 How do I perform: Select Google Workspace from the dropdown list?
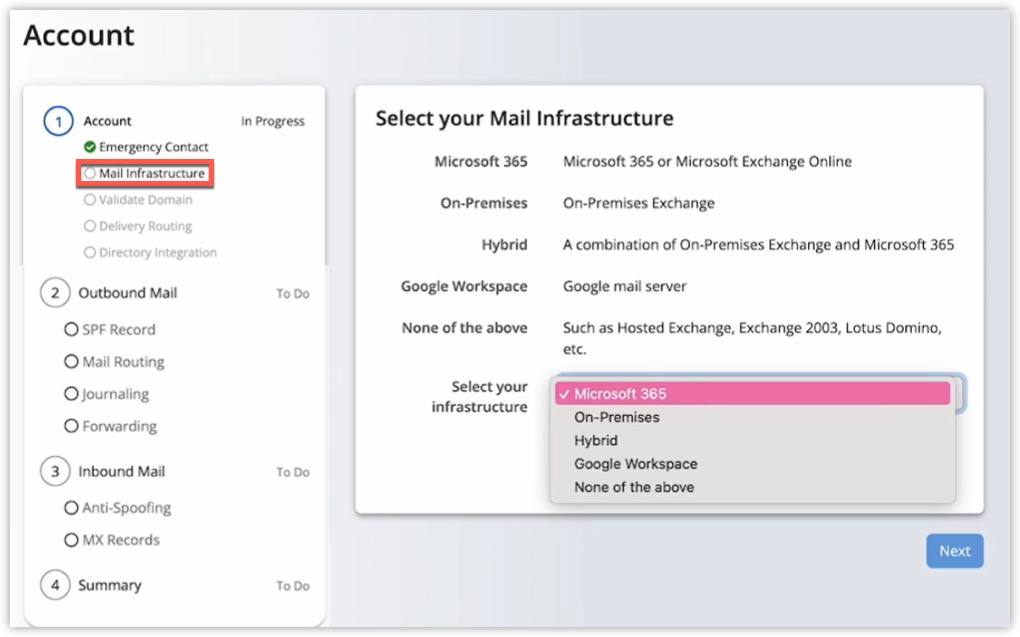point(634,463)
